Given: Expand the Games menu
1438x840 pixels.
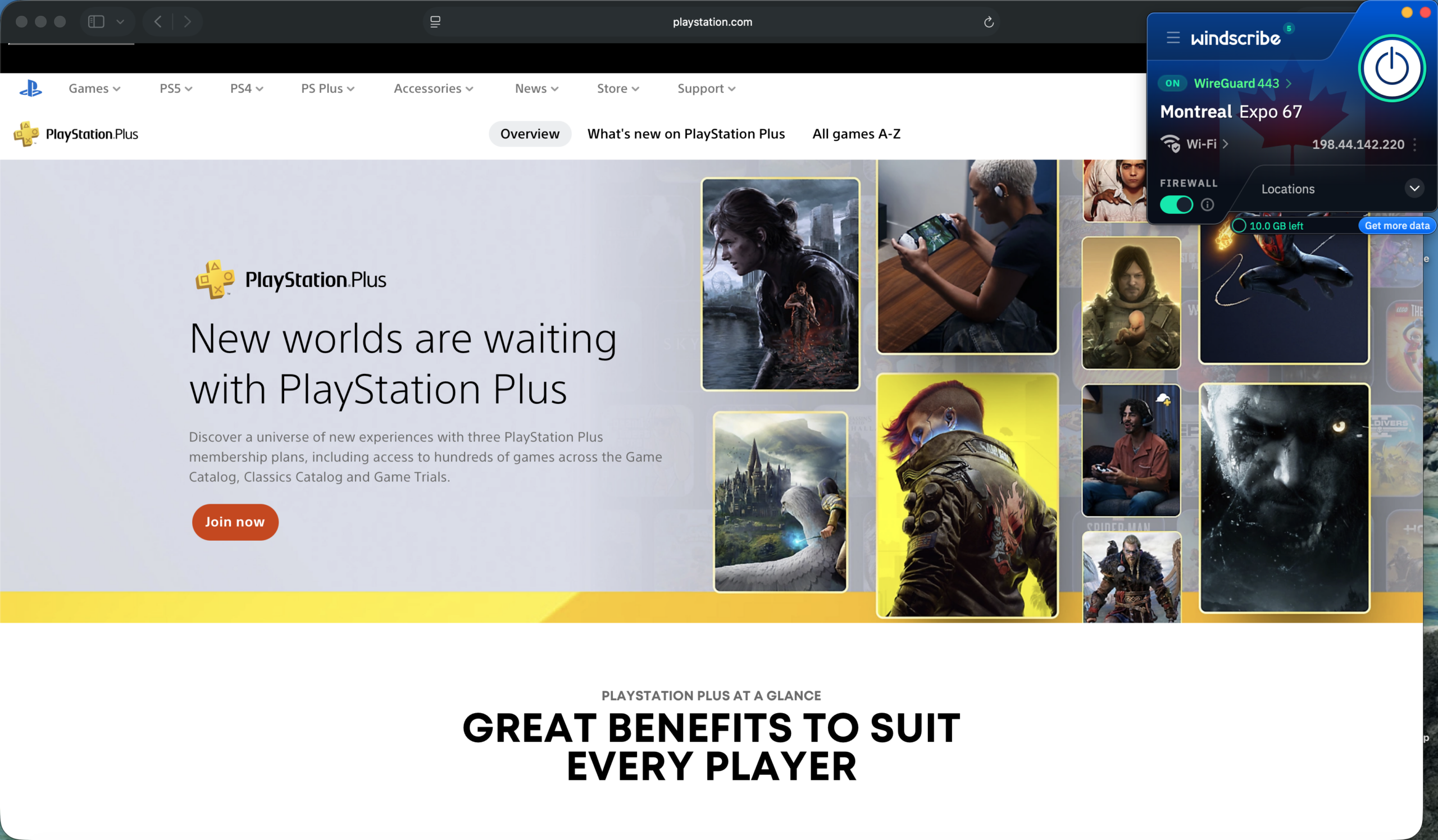Looking at the screenshot, I should point(95,88).
